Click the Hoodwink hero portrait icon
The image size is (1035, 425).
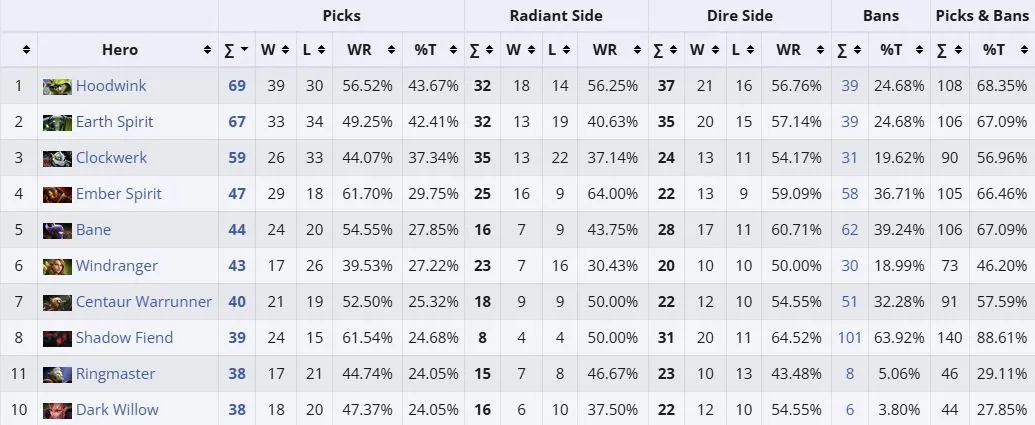click(57, 86)
